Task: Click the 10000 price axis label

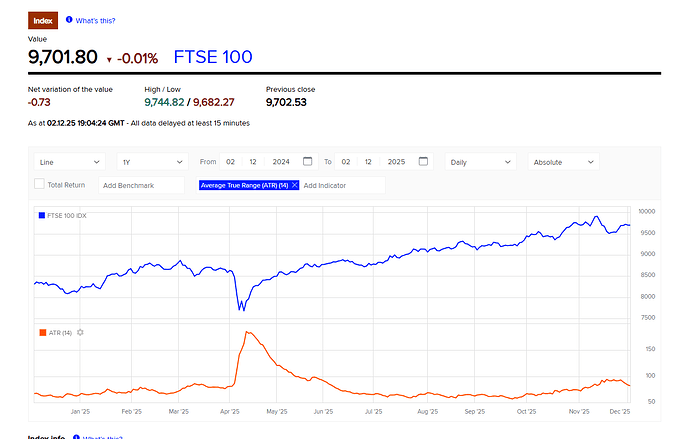Action: 646,212
